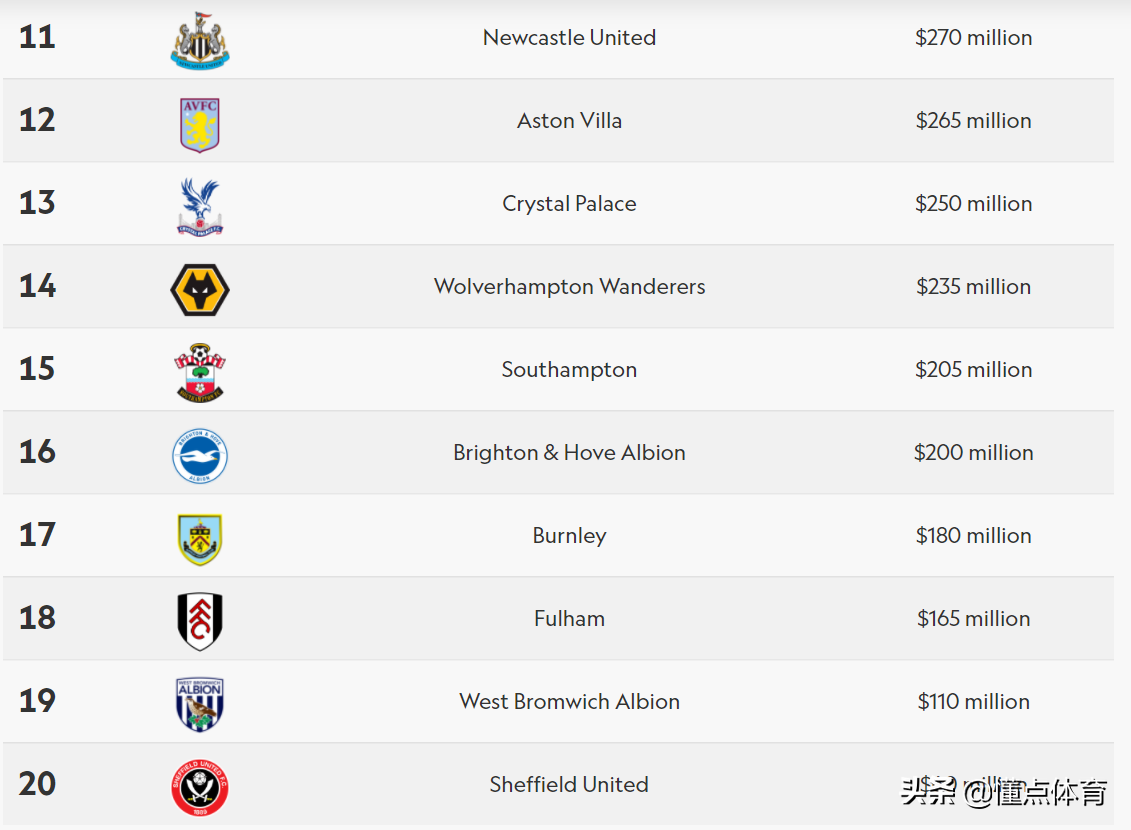The image size is (1131, 830).
Task: Select the Sheffield United round crest
Action: (x=200, y=787)
